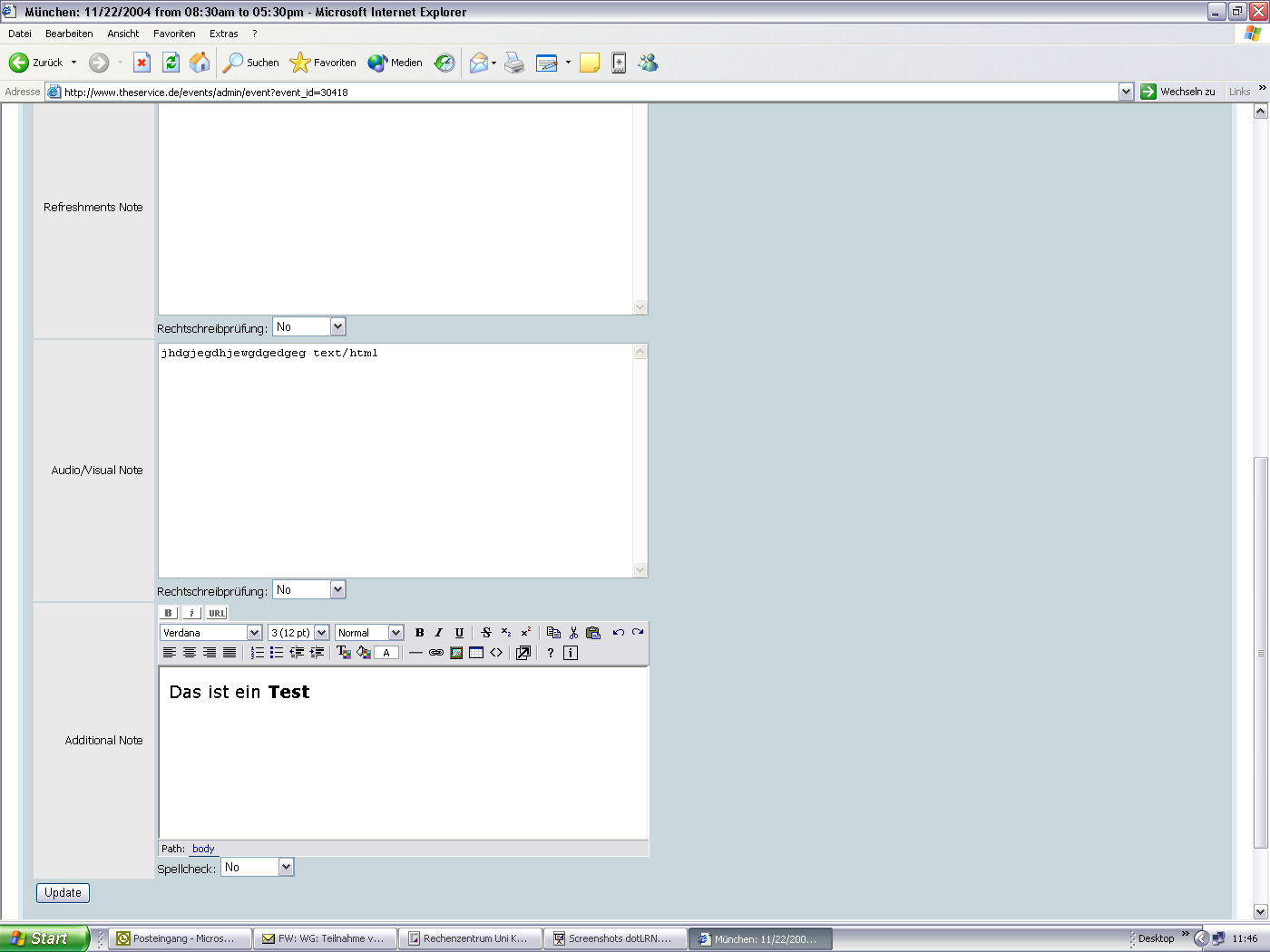Insert a table using the table icon
The image size is (1270, 952).
(476, 652)
